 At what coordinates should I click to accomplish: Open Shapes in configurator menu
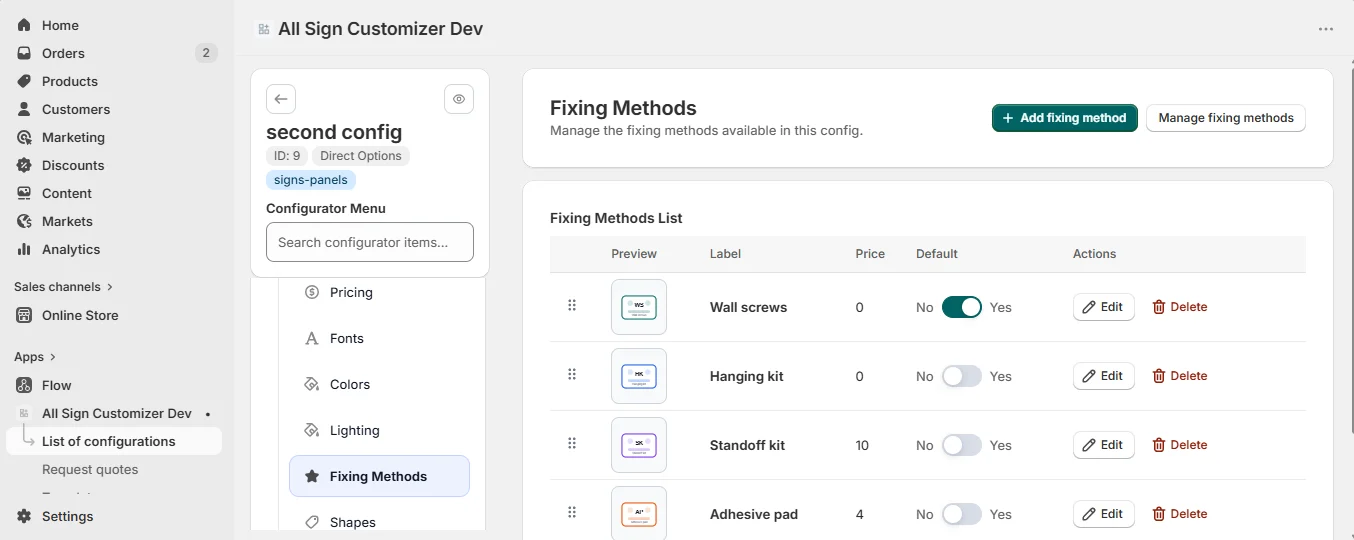pyautogui.click(x=379, y=522)
